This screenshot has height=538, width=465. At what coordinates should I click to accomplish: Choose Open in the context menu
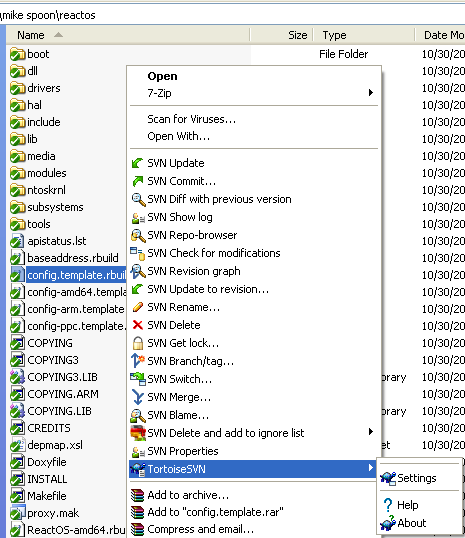coord(162,76)
